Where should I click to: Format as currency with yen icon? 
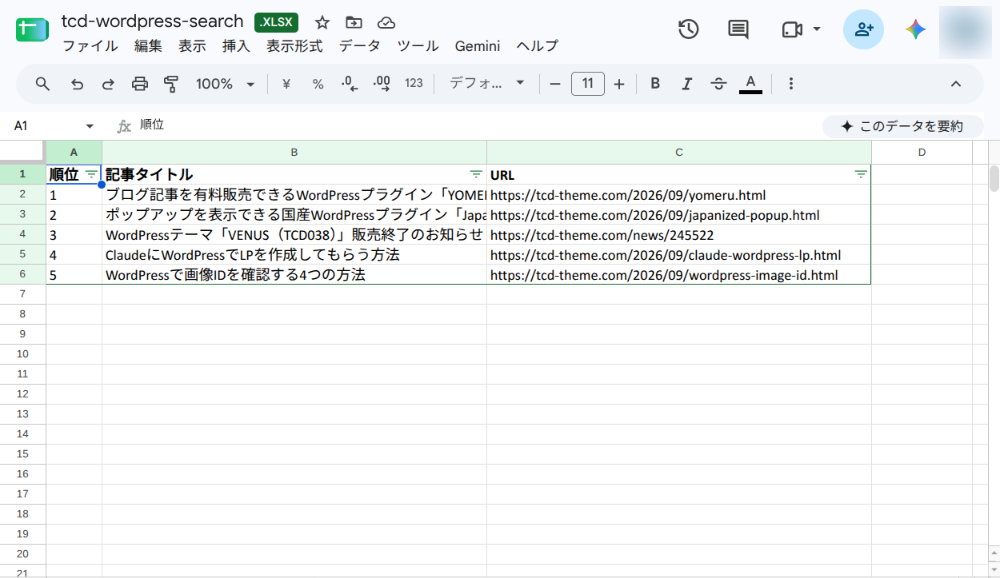286,84
